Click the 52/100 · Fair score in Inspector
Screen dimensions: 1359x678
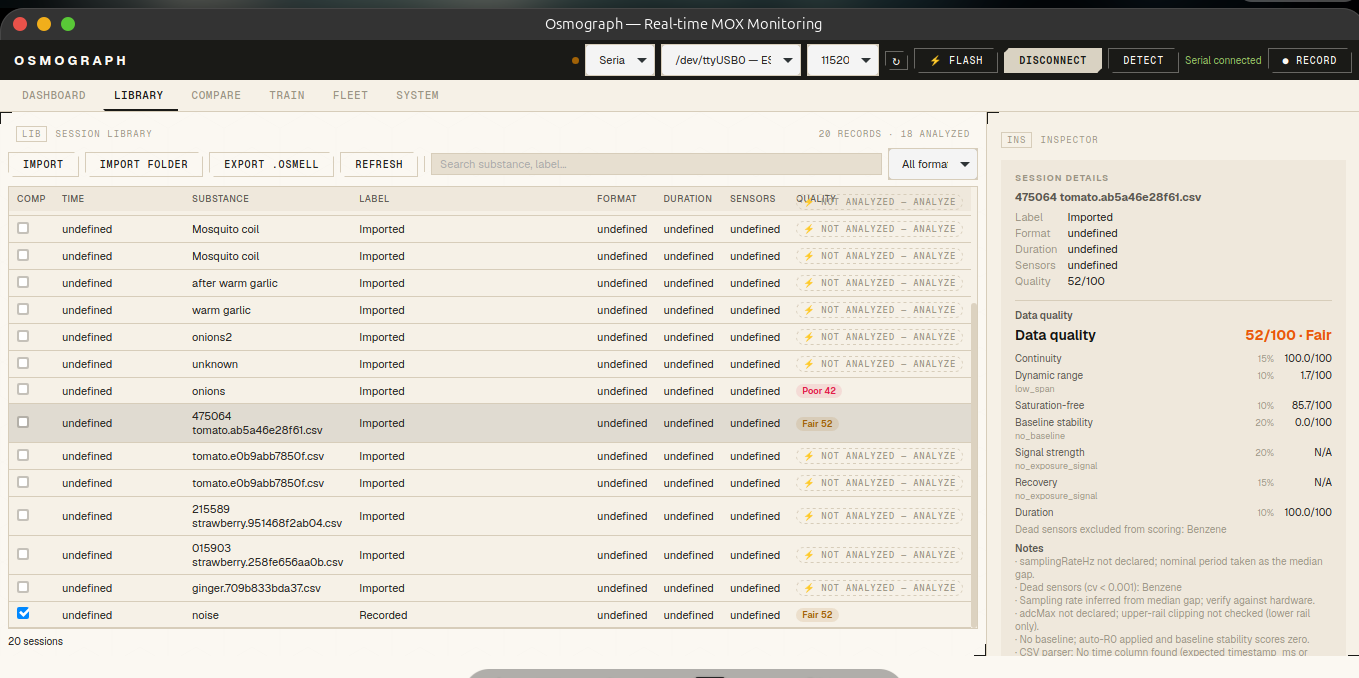(1288, 335)
